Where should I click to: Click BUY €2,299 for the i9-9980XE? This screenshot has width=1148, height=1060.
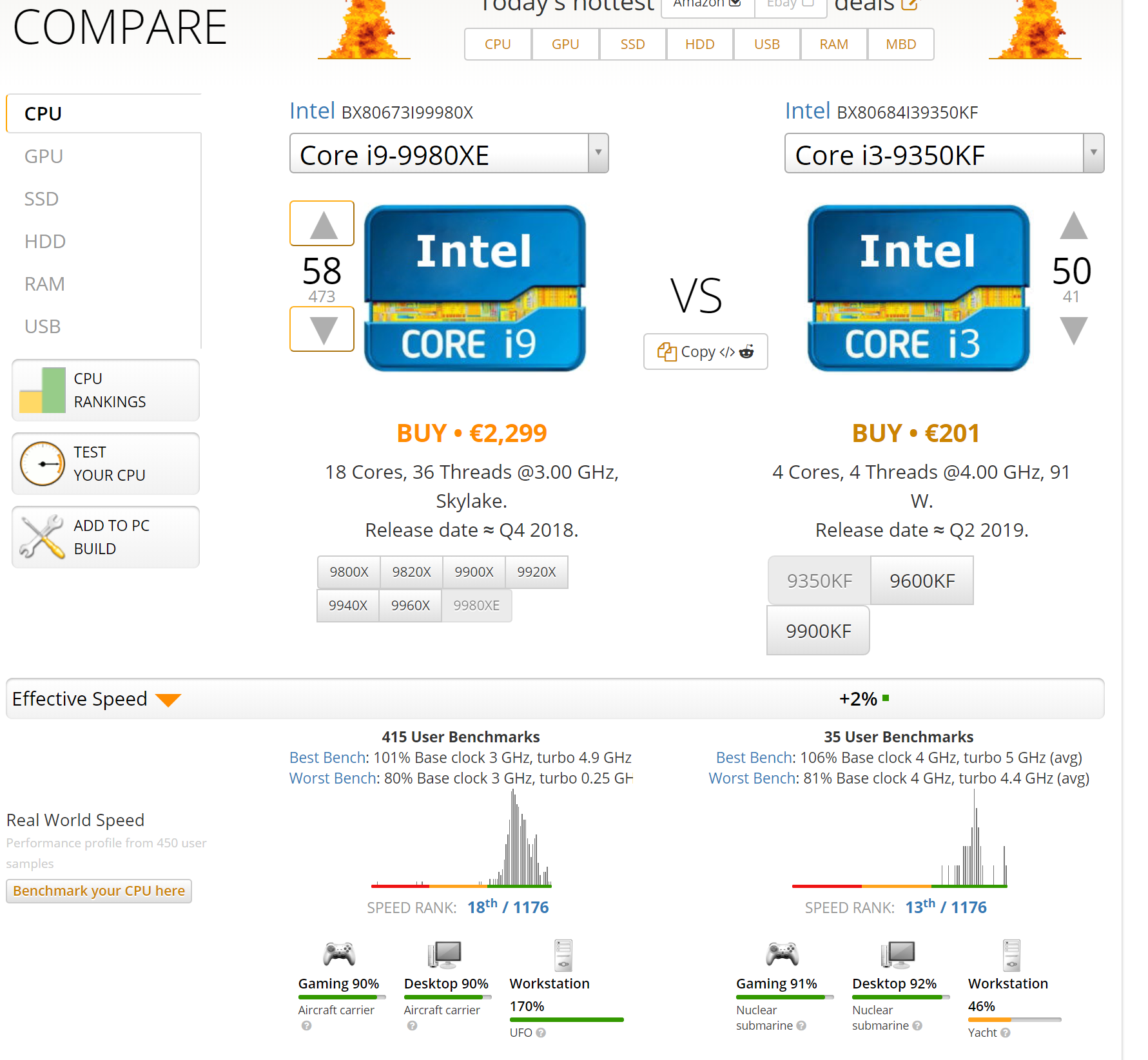click(x=472, y=433)
